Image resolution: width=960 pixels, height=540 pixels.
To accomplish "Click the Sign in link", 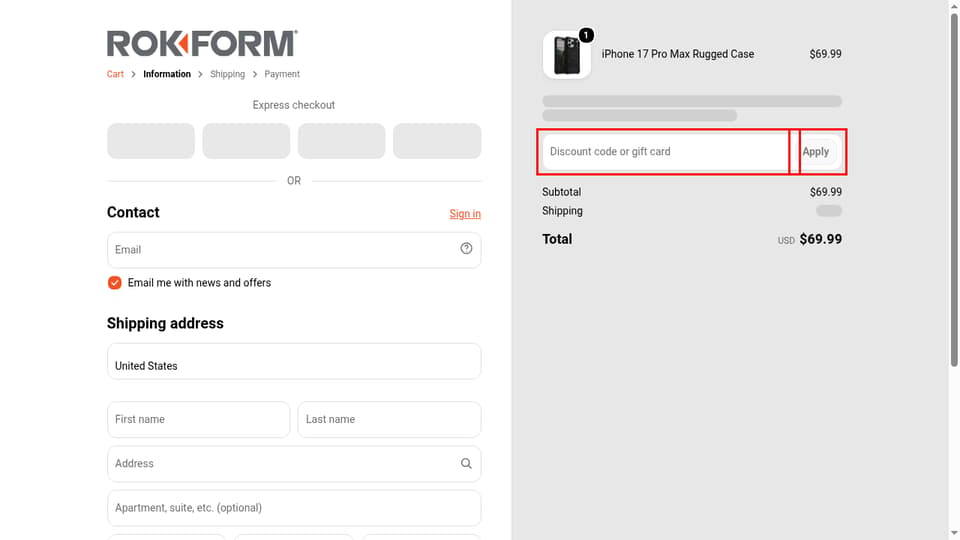I will point(465,214).
